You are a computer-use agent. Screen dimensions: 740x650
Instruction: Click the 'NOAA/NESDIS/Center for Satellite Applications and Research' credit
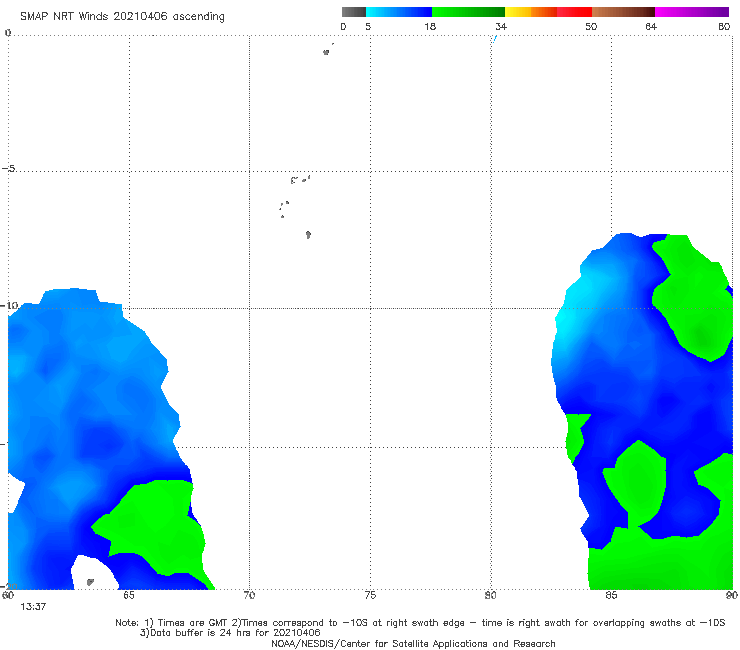pyautogui.click(x=413, y=644)
